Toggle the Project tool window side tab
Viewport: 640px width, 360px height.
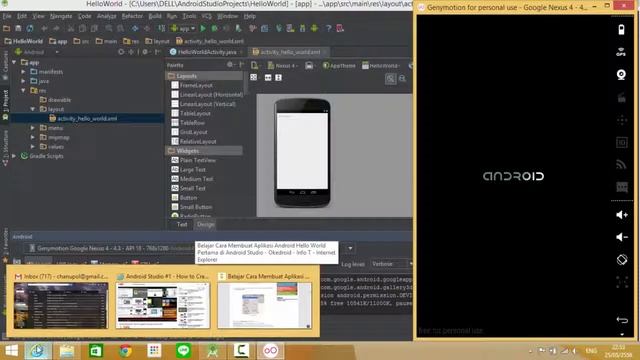[5, 105]
